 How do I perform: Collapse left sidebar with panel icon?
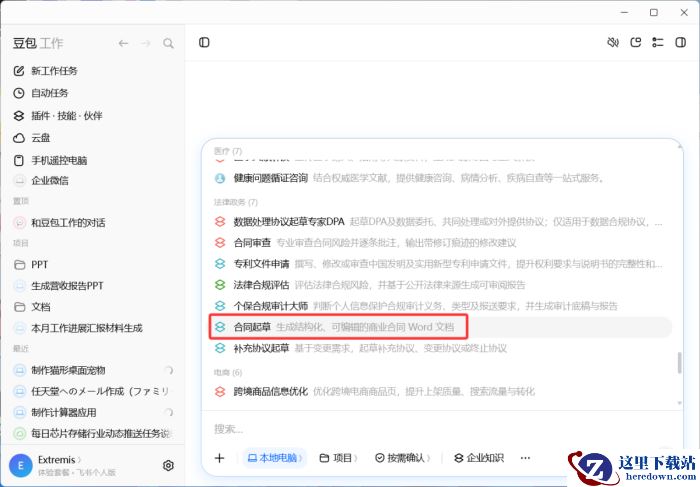(x=204, y=42)
